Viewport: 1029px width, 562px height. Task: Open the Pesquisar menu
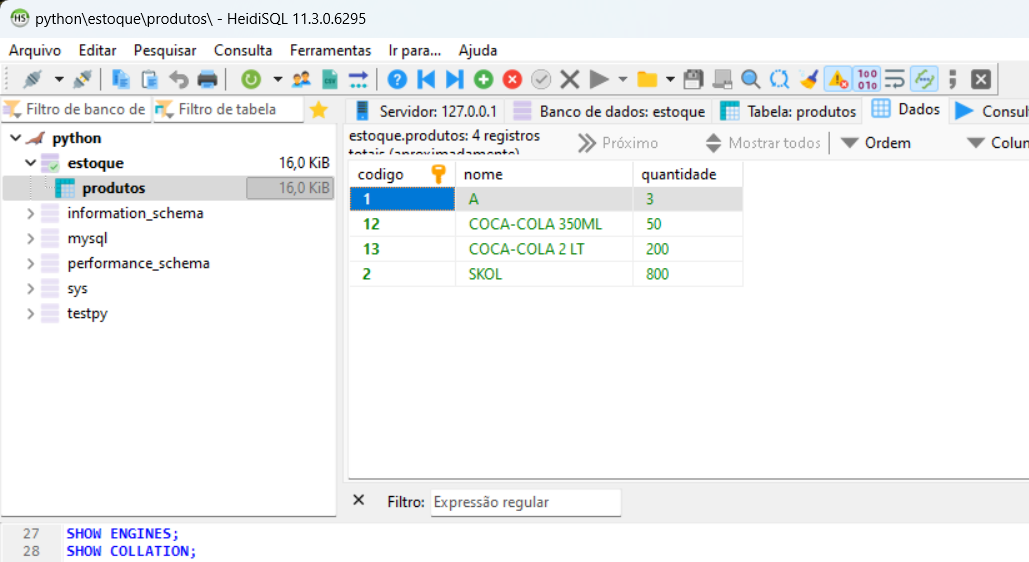(165, 51)
